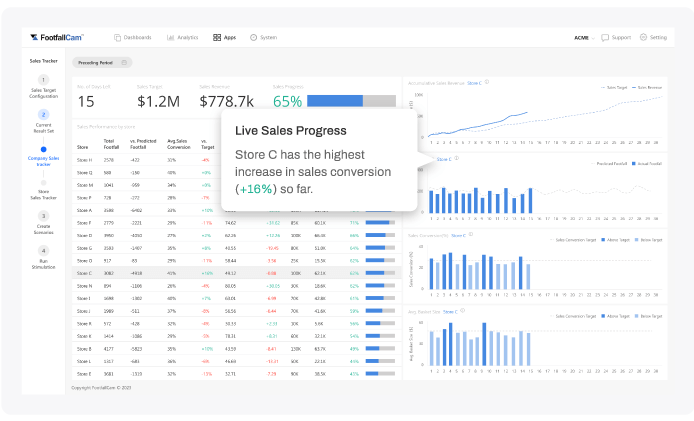Open the Setting gear icon
Viewport: 694px width, 421px height.
click(644, 37)
